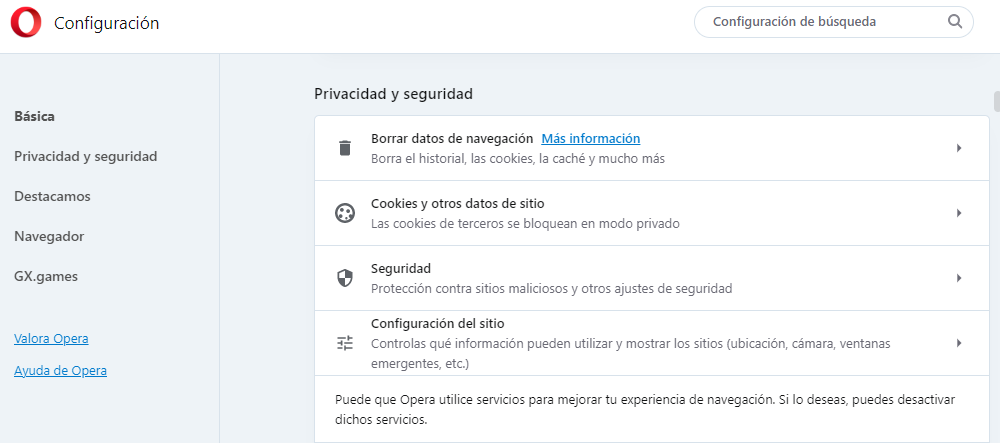Click the page scrollbar thumb
1000x443 pixels.
[996, 101]
